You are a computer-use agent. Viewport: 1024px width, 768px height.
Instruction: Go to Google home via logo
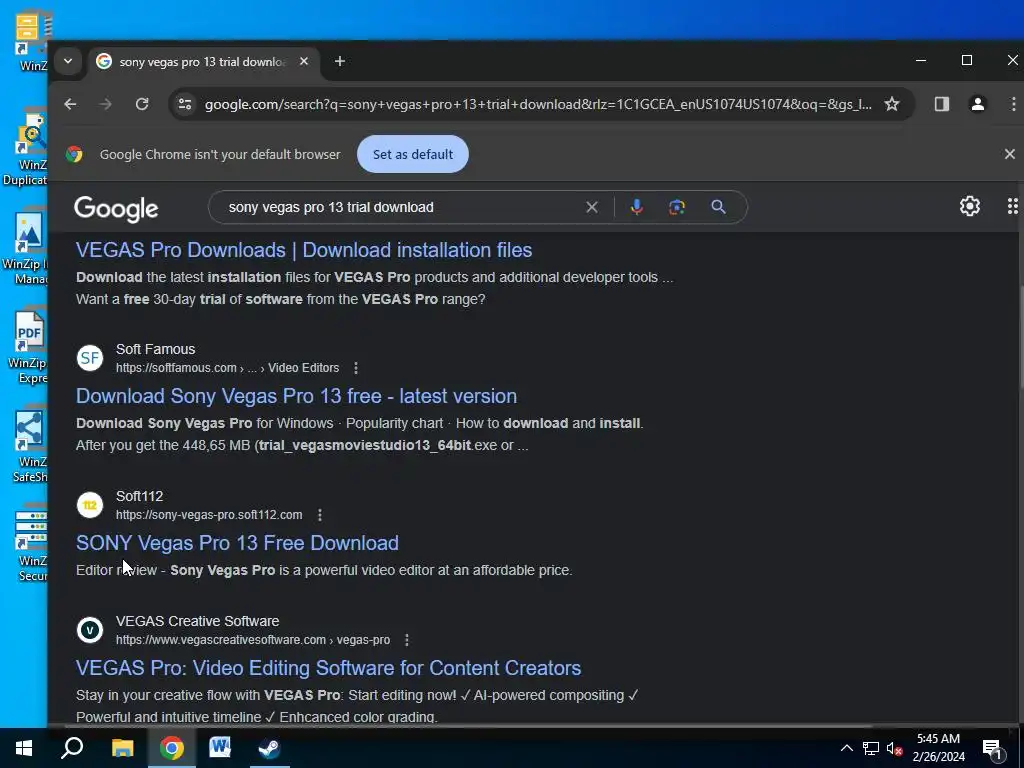click(x=116, y=209)
